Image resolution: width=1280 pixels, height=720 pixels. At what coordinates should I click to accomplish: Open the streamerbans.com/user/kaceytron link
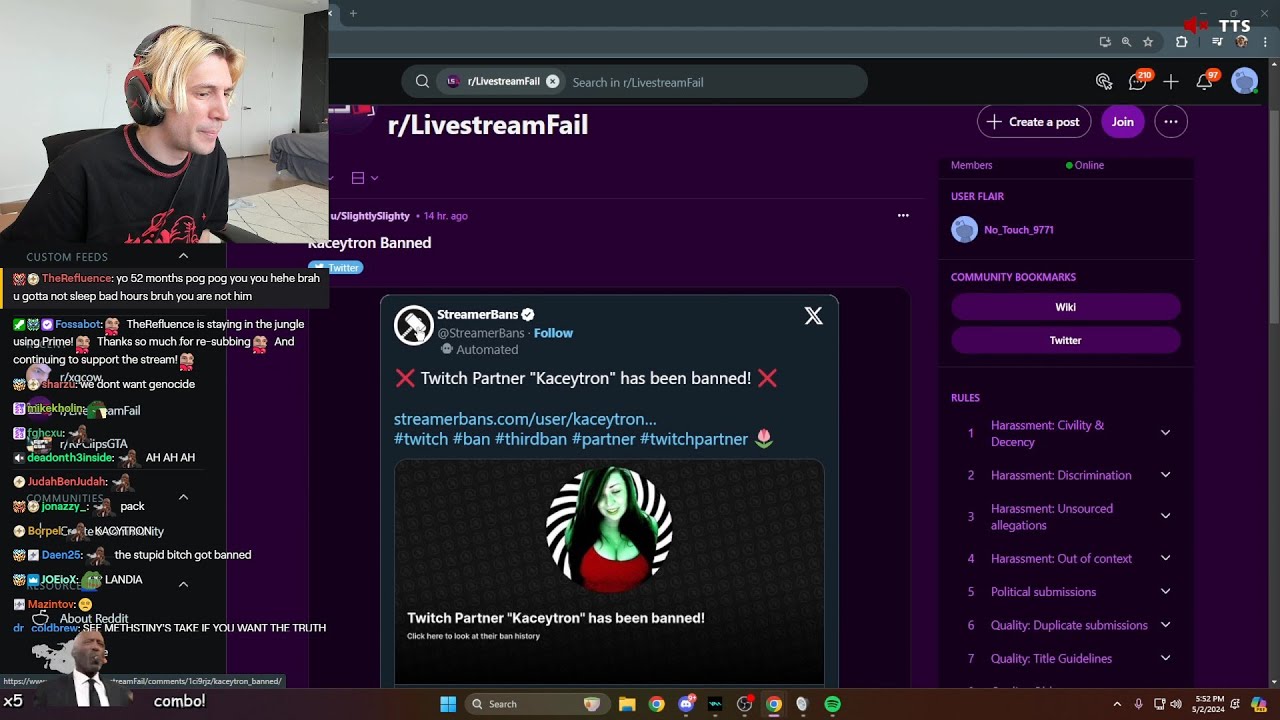click(525, 419)
